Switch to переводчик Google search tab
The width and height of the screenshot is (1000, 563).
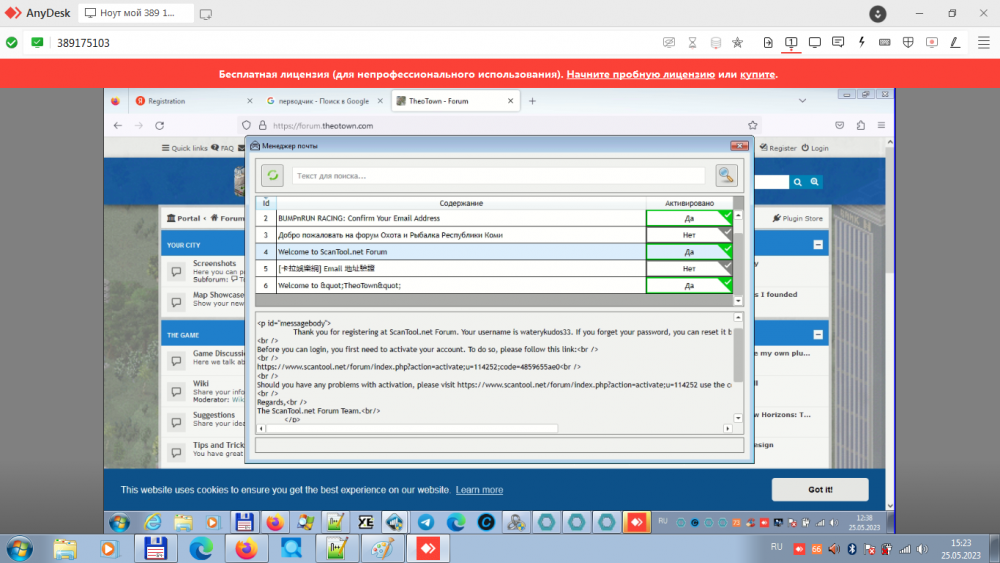324,101
